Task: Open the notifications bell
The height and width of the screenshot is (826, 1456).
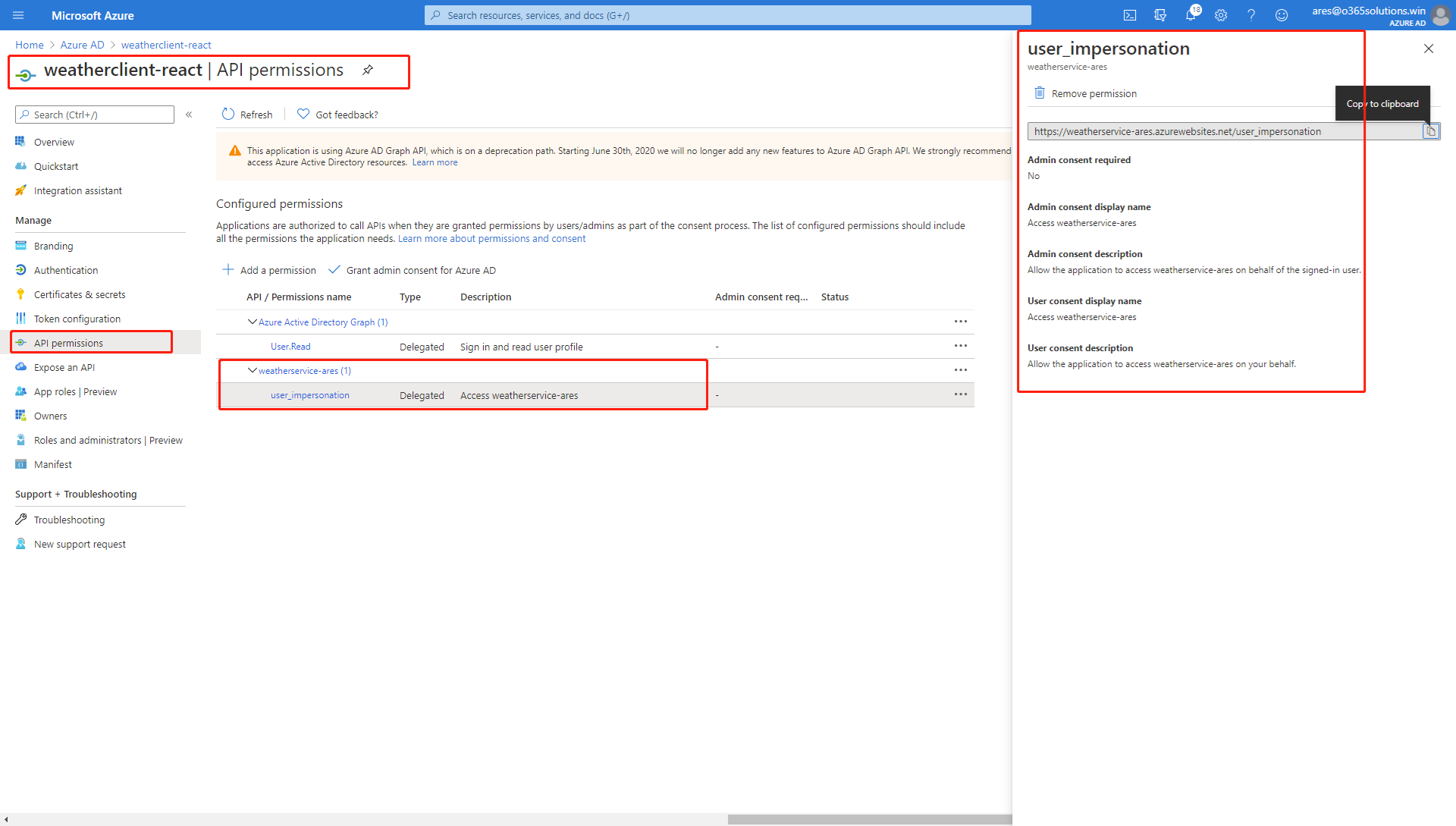Action: [1191, 15]
